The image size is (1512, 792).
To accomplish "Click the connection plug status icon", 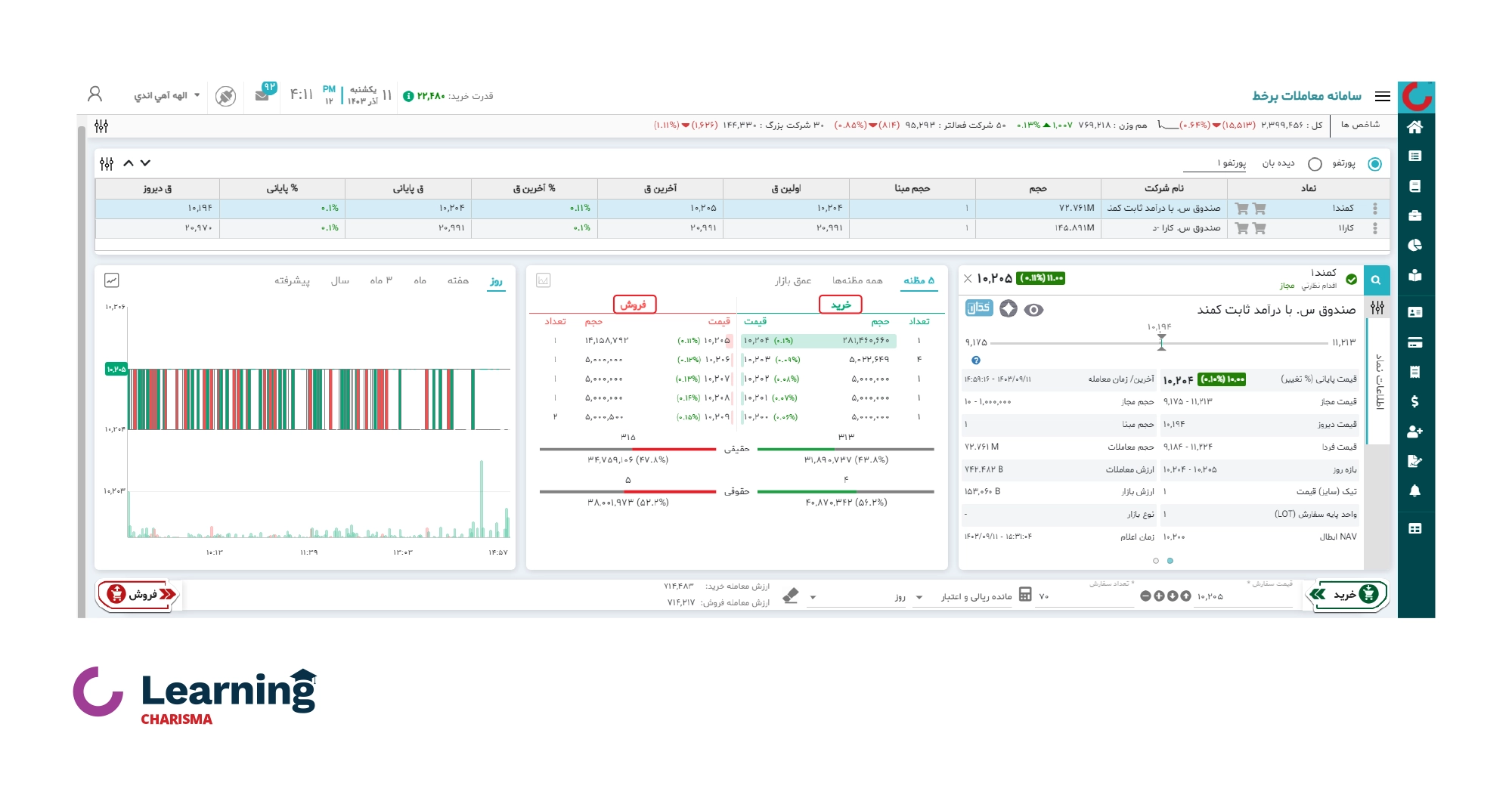I will coord(225,96).
